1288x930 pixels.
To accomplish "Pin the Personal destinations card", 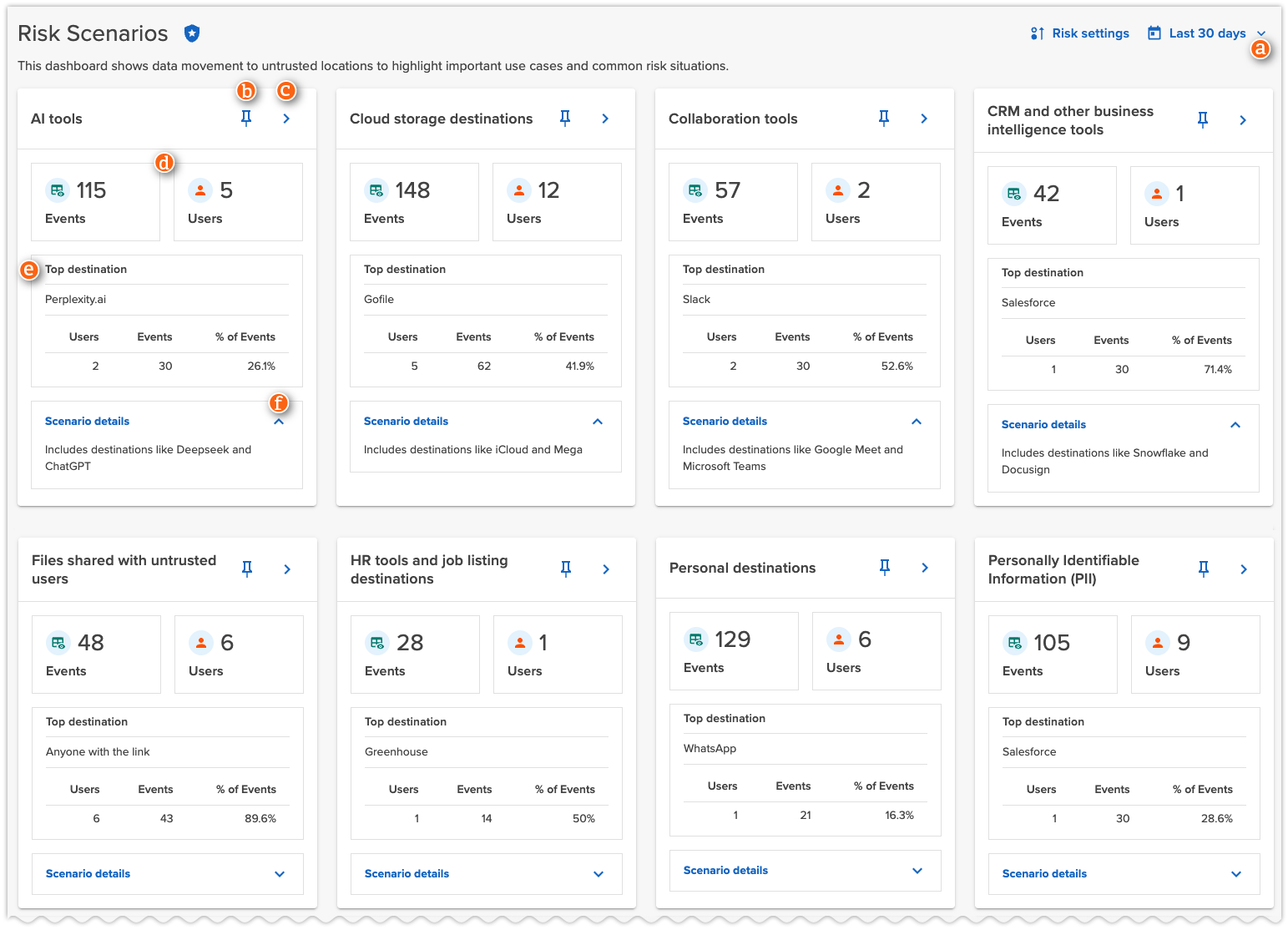I will coord(884,568).
